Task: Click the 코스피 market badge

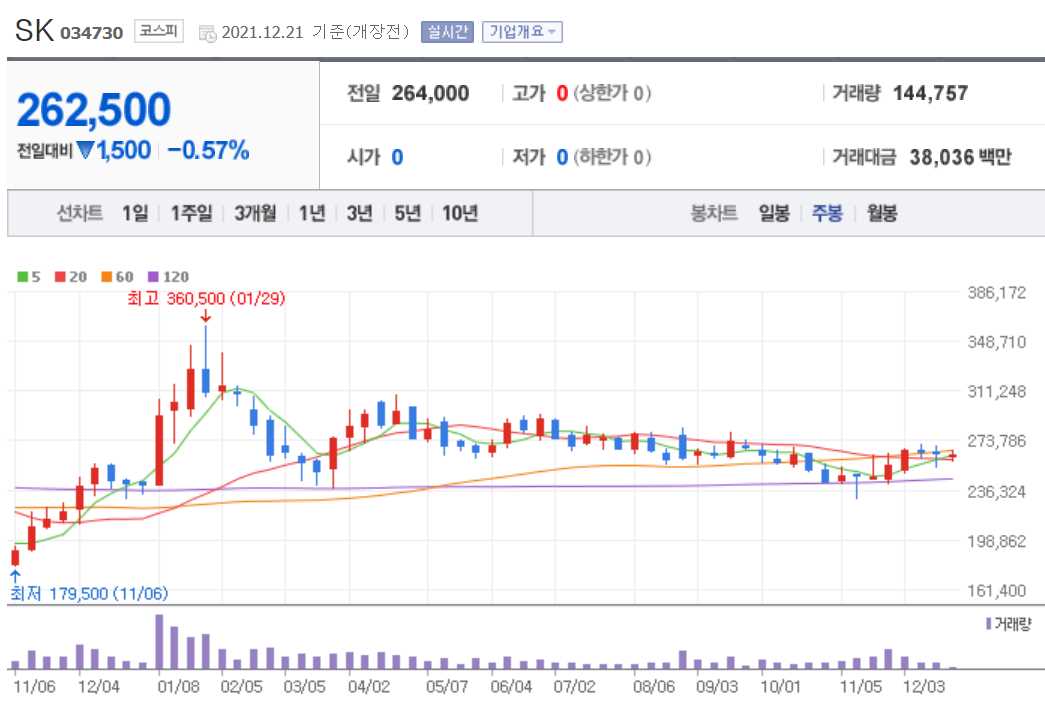Action: coord(158,30)
